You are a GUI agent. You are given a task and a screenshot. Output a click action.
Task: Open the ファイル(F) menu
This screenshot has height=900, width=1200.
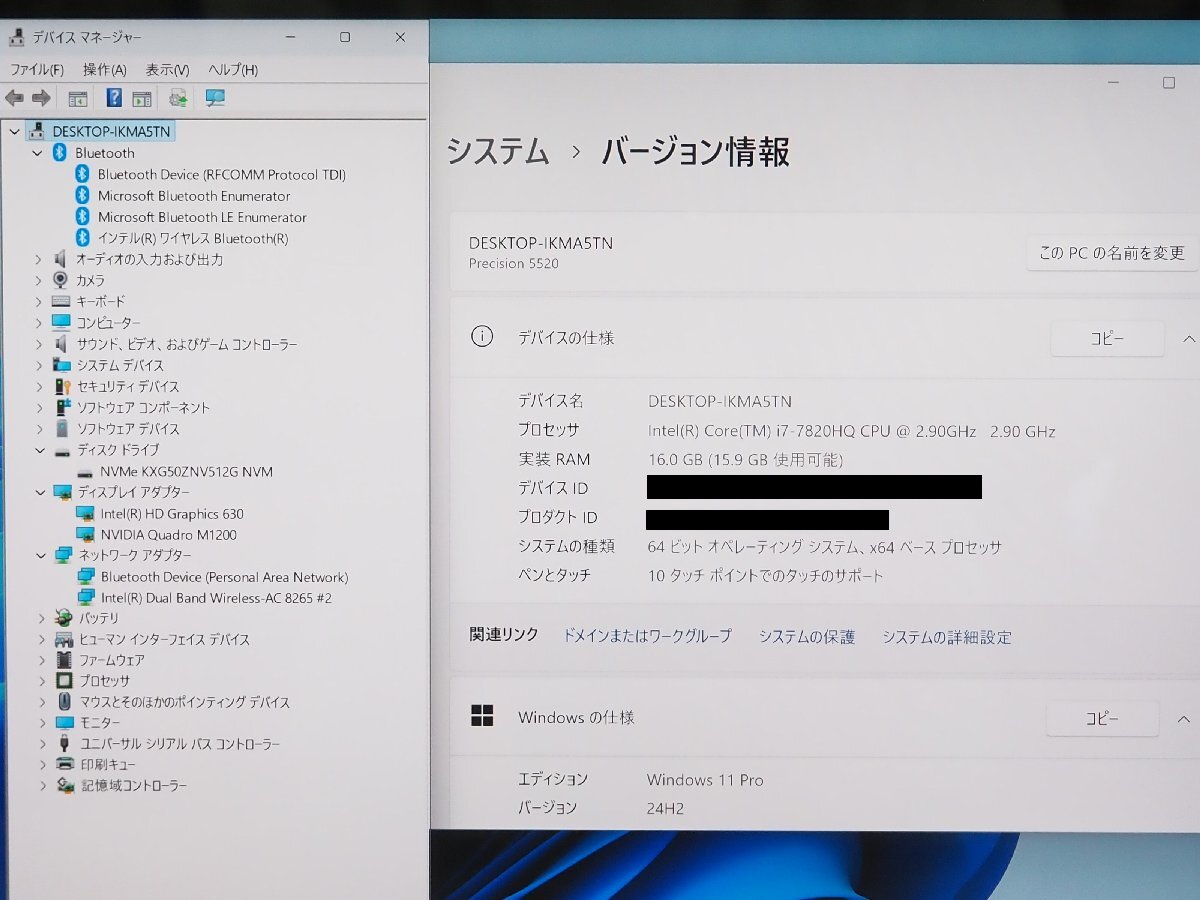click(x=37, y=69)
